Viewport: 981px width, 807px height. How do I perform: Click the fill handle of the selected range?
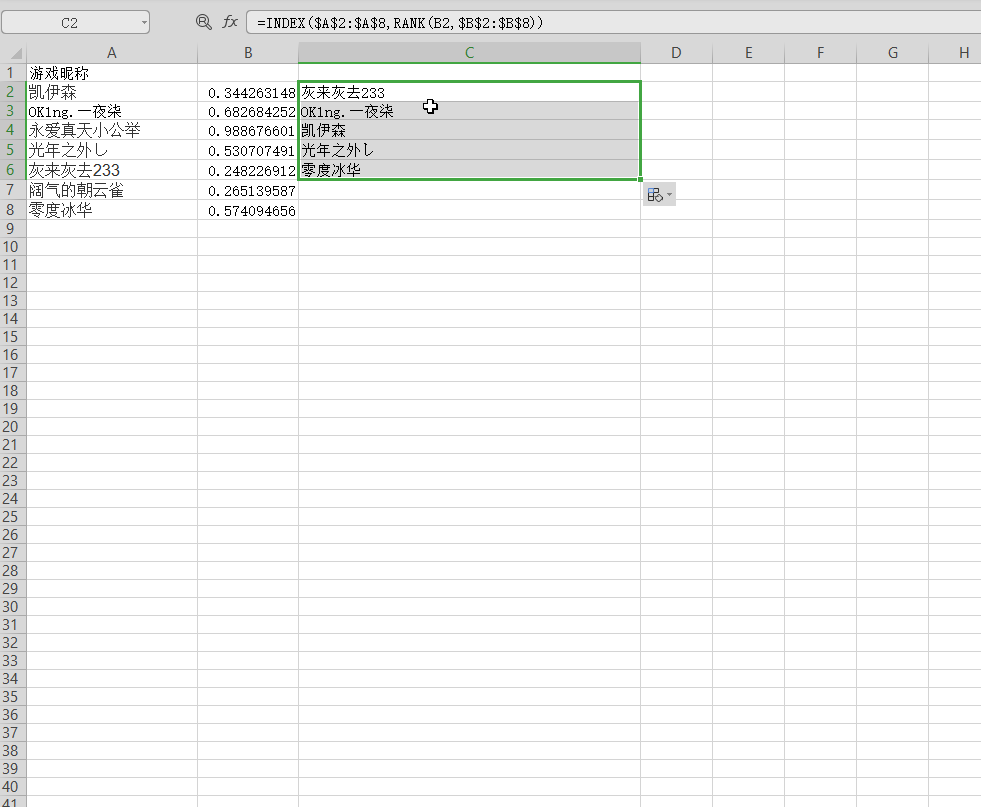point(640,180)
